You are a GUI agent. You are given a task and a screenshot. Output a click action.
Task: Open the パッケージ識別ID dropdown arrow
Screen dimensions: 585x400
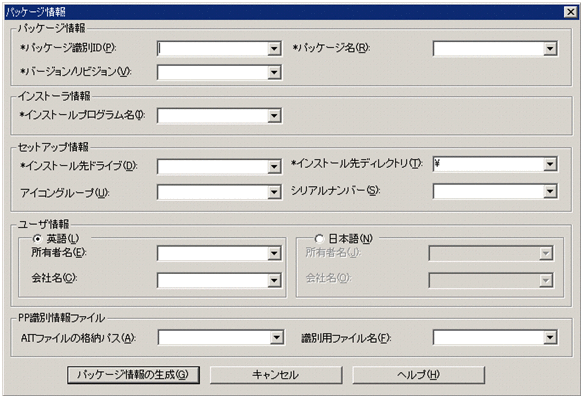[x=274, y=49]
